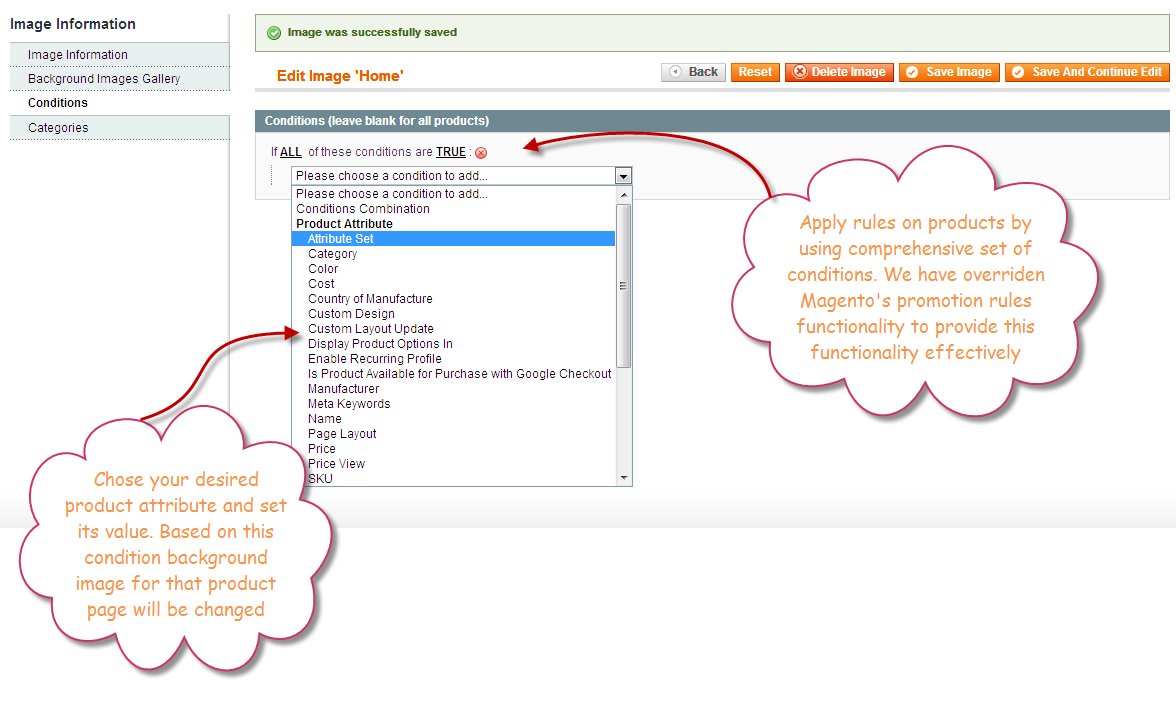
Task: Click the dropdown list scroll down arrow
Action: [x=625, y=478]
